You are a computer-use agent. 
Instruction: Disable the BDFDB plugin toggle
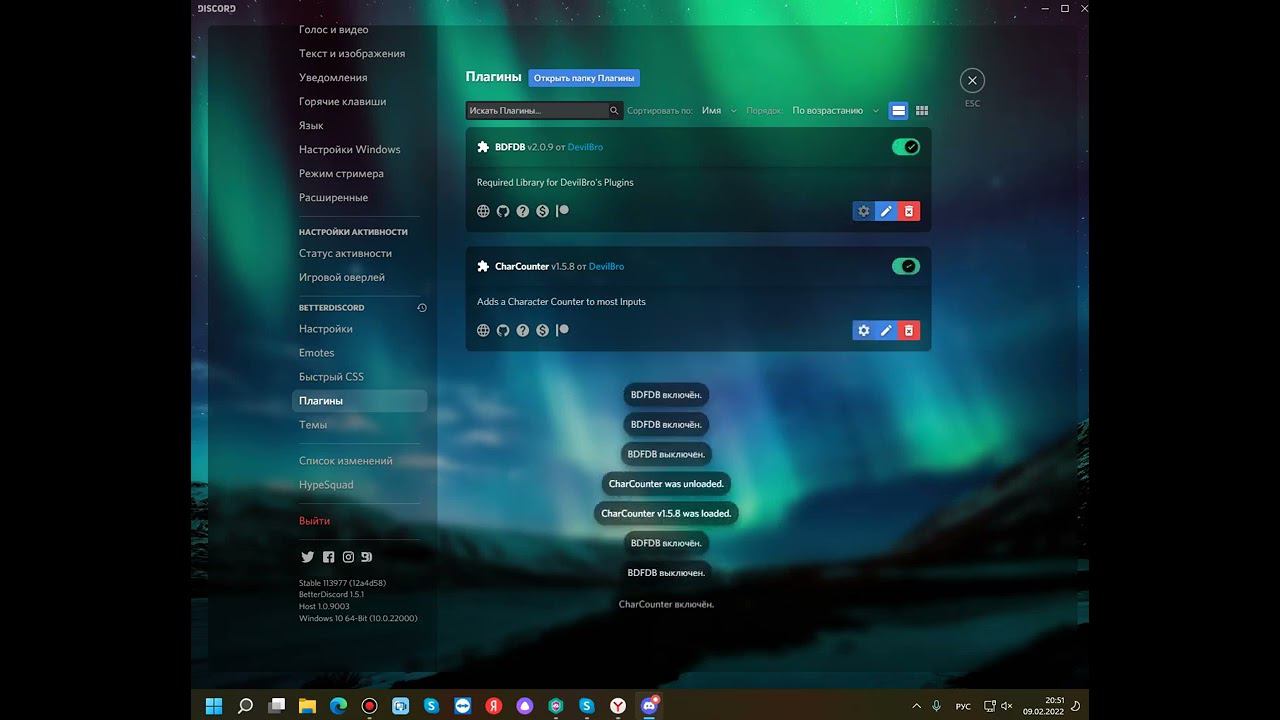pyautogui.click(x=906, y=147)
